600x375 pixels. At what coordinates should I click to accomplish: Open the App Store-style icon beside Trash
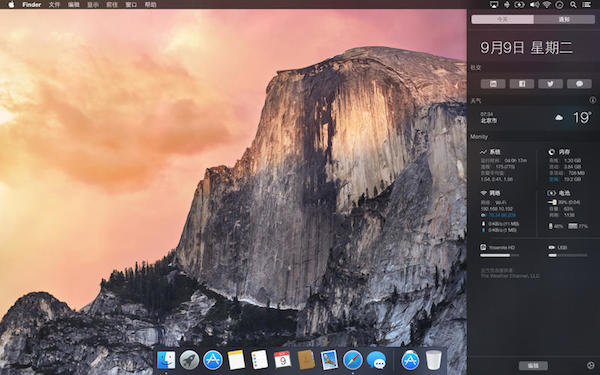click(x=410, y=360)
